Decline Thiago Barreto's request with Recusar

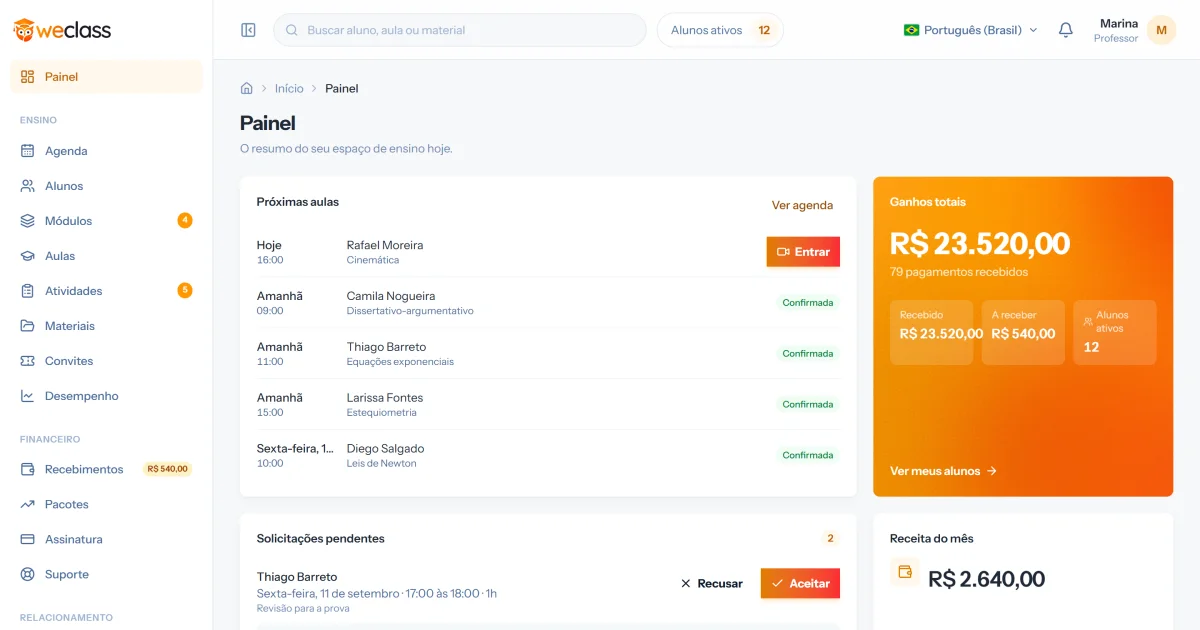pos(711,583)
